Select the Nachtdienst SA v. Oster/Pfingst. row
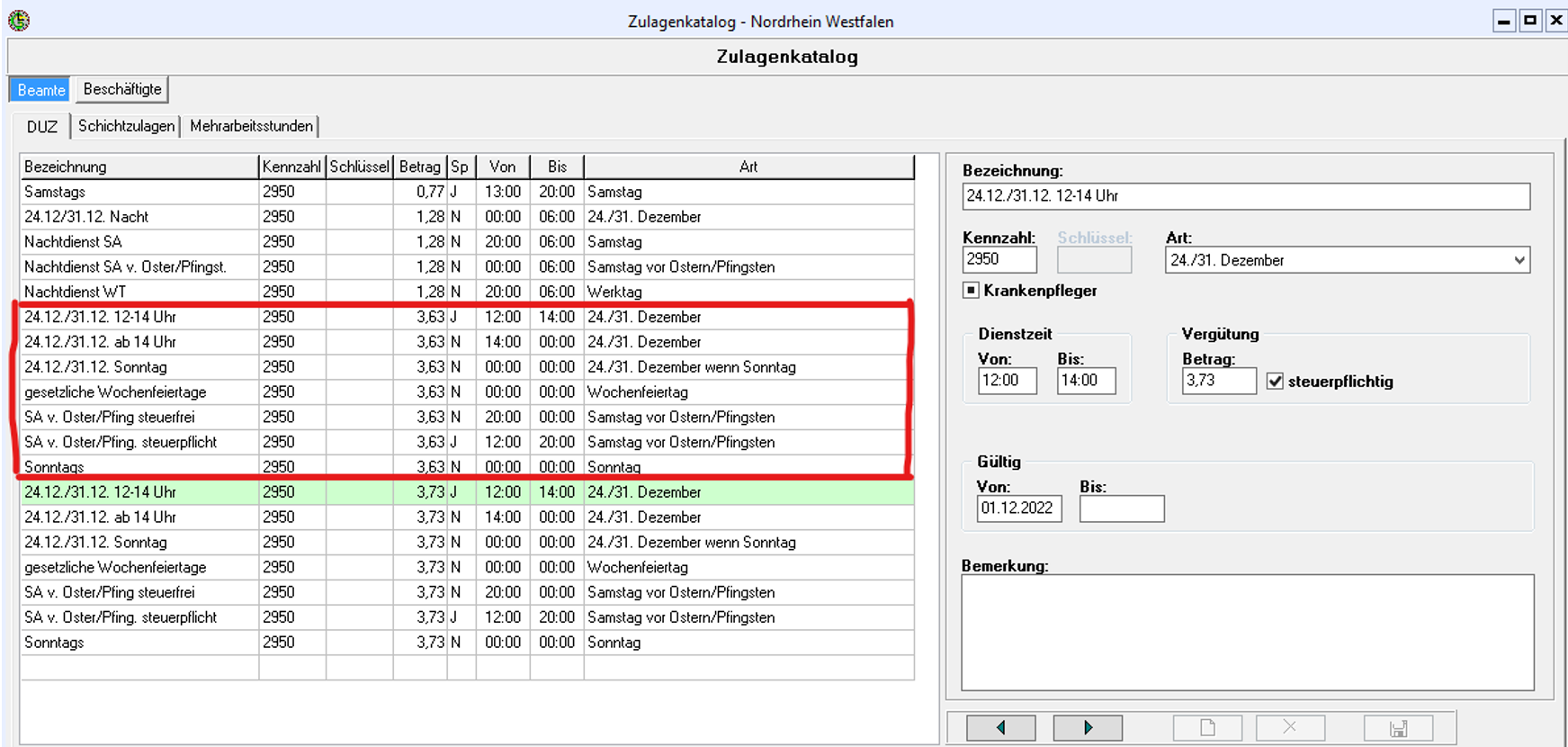The height and width of the screenshot is (747, 1568). point(467,267)
